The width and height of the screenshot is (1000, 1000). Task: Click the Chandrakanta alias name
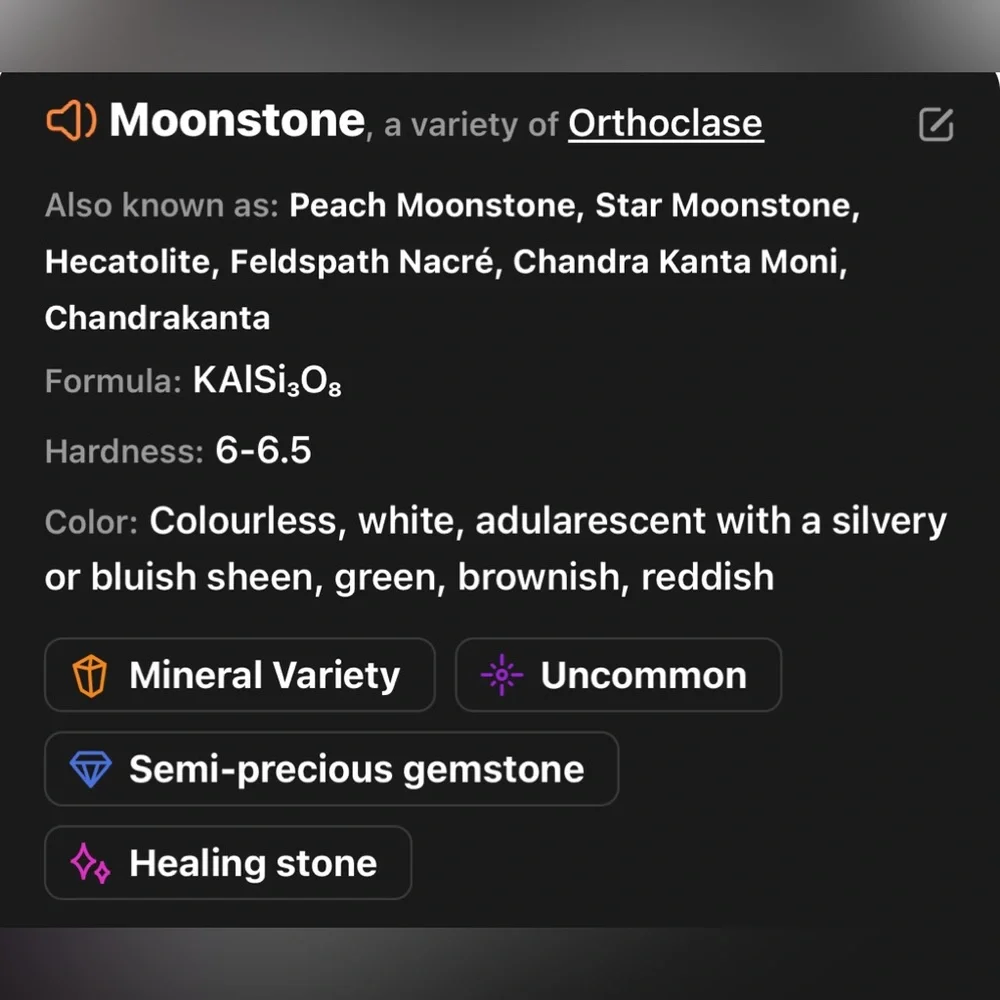click(x=158, y=318)
